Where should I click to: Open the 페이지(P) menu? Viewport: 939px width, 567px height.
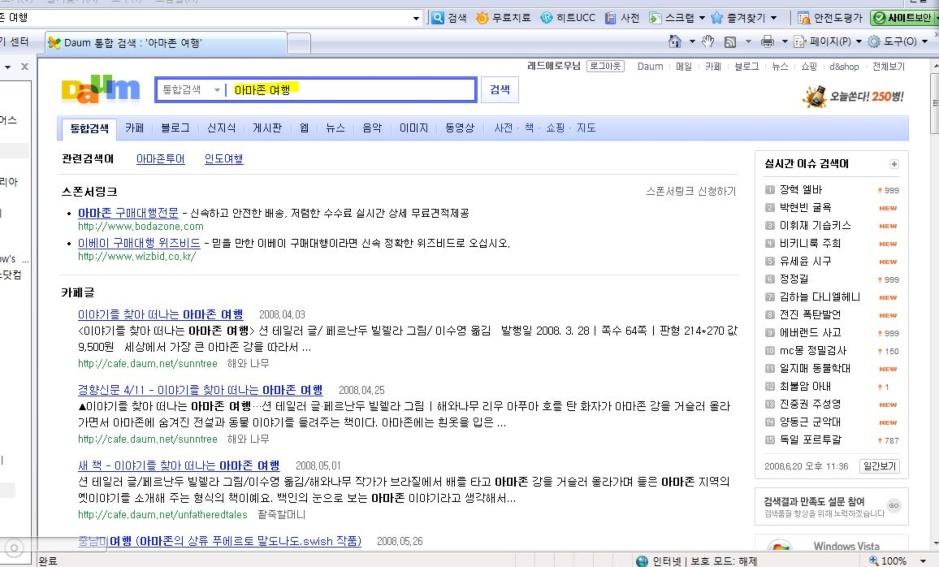pyautogui.click(x=827, y=41)
